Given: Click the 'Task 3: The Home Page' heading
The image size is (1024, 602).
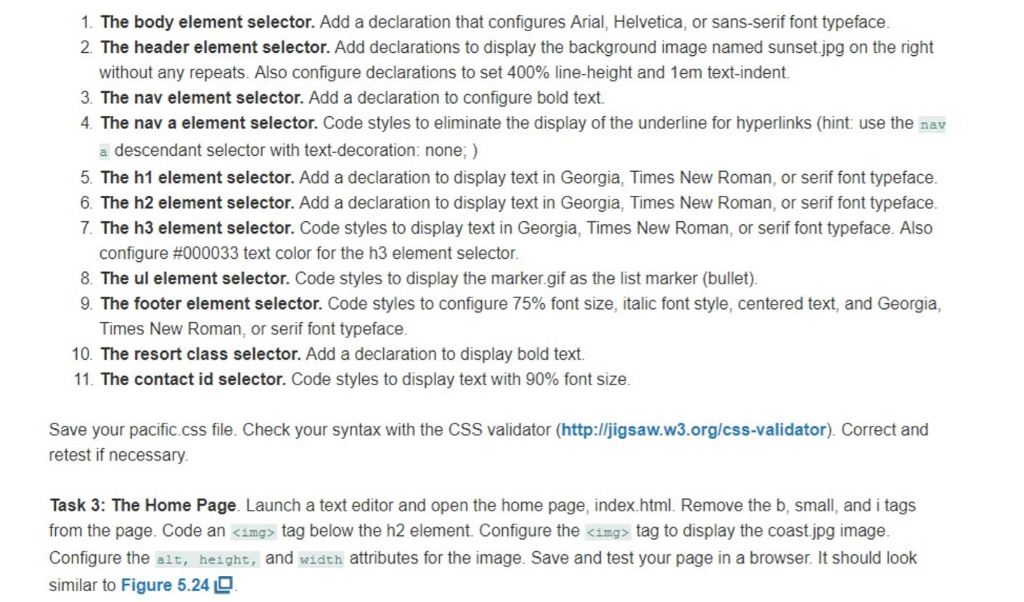Looking at the screenshot, I should [143, 506].
